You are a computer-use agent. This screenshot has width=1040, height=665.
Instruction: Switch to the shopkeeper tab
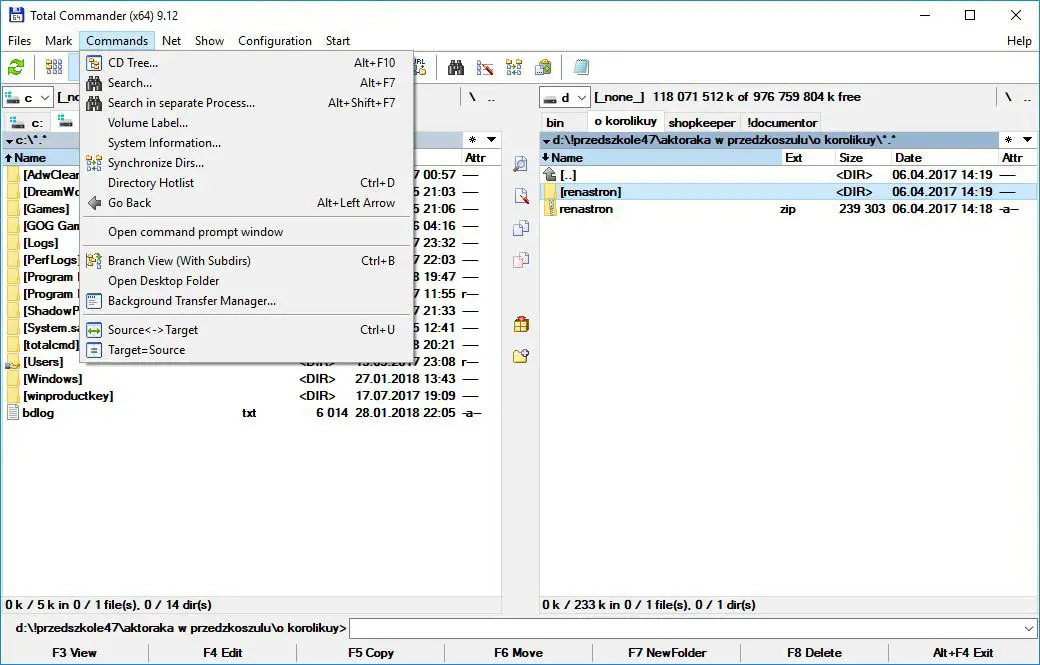click(x=702, y=123)
